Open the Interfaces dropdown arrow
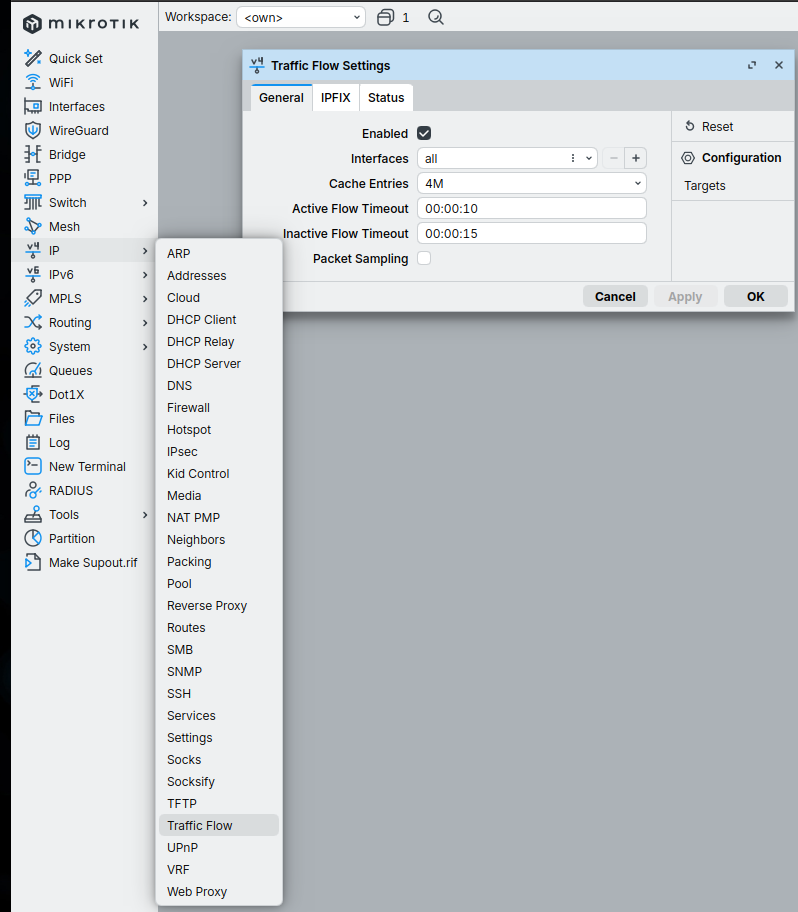Viewport: 798px width, 912px height. point(589,158)
